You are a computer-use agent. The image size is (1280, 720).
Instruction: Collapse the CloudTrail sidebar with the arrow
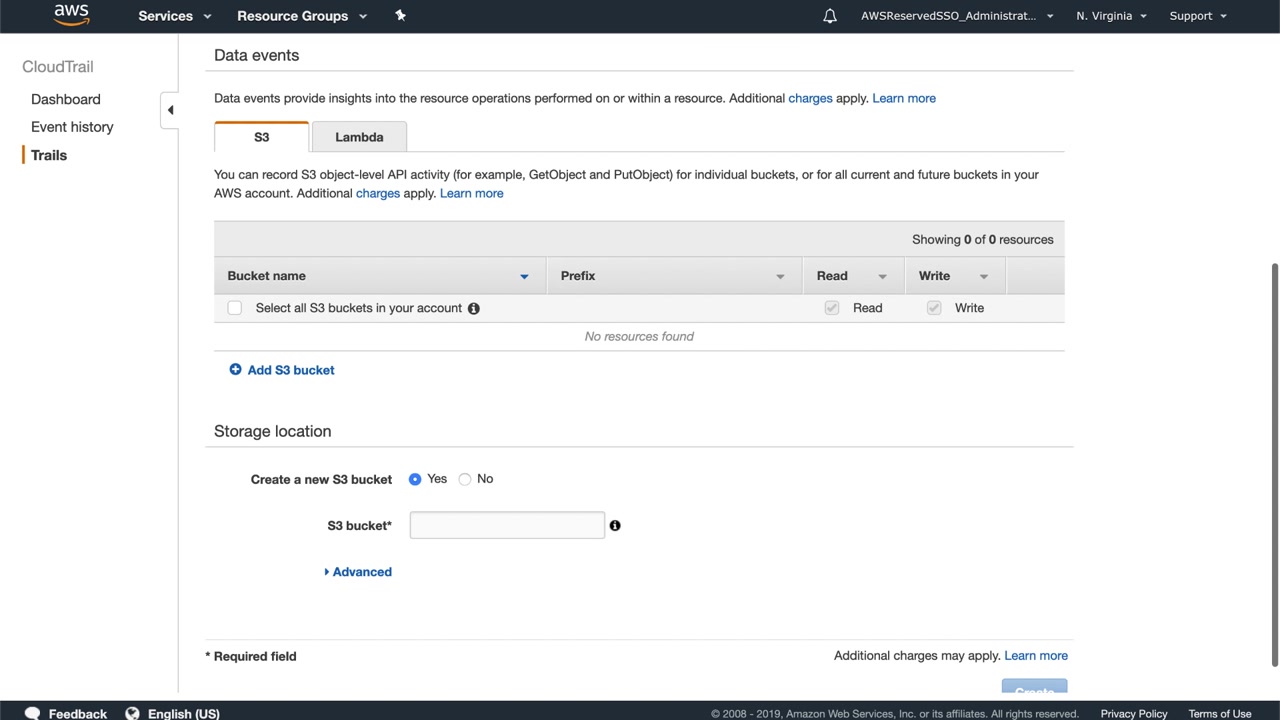[x=170, y=110]
